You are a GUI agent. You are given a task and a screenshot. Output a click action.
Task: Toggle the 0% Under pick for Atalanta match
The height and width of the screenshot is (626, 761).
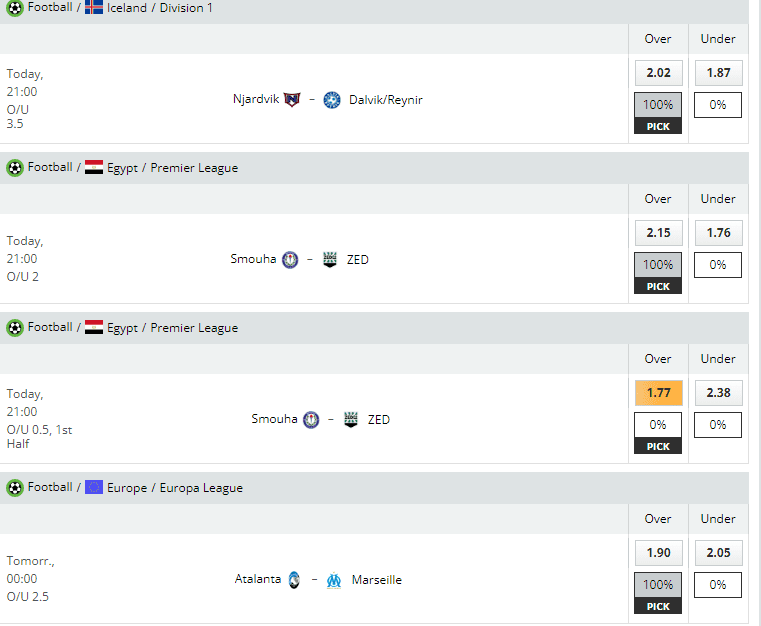point(718,585)
